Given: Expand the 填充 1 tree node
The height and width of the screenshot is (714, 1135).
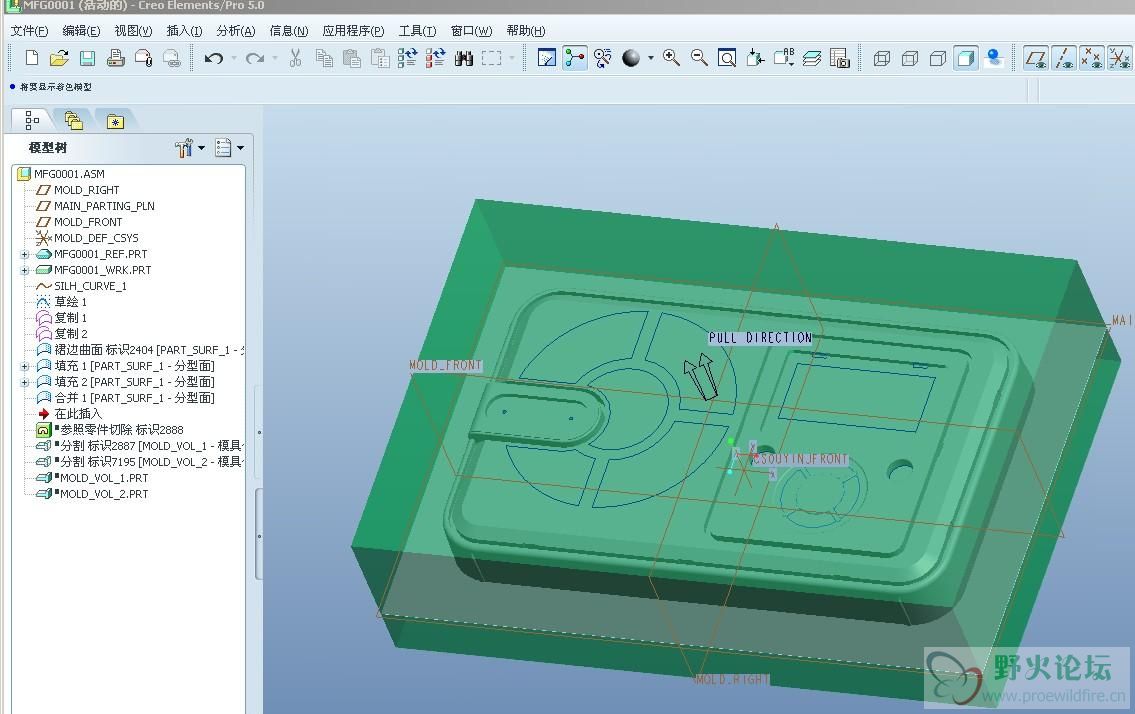Looking at the screenshot, I should [x=25, y=366].
